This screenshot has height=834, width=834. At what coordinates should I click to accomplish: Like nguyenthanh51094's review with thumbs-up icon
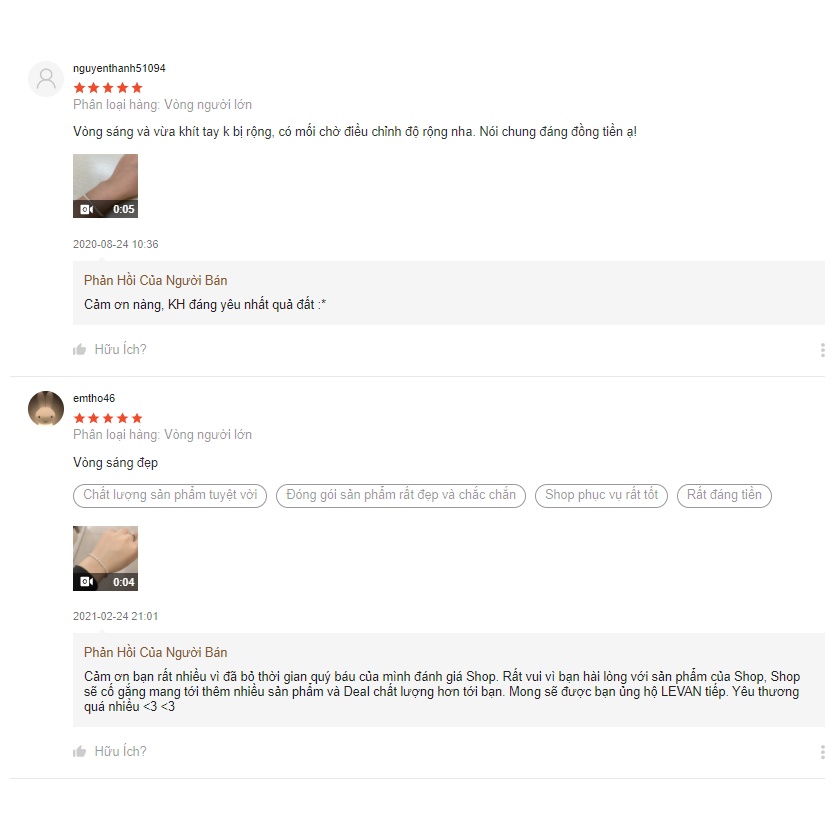pyautogui.click(x=80, y=350)
